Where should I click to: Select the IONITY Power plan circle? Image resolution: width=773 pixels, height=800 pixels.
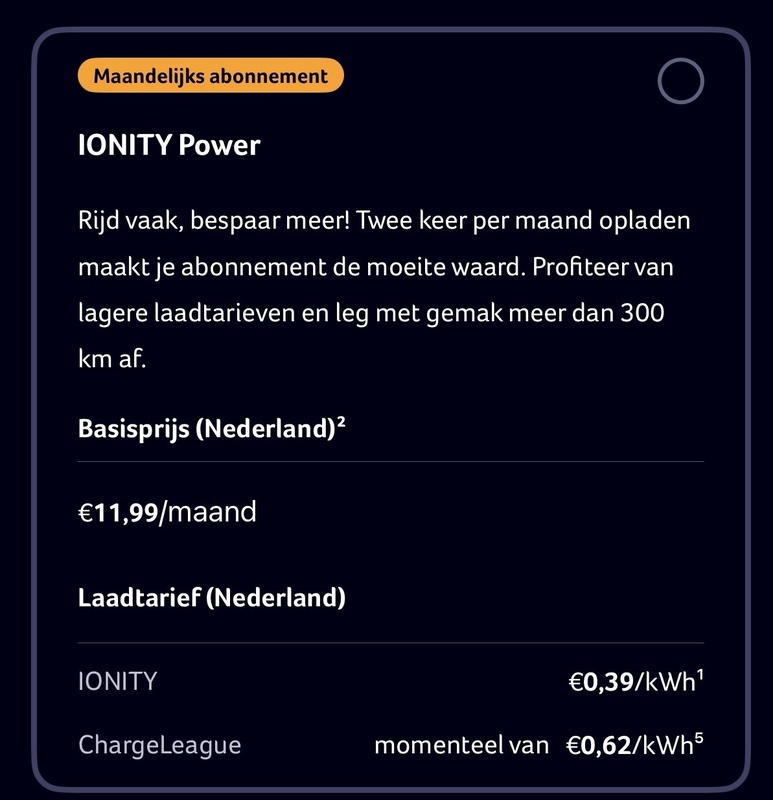click(681, 78)
